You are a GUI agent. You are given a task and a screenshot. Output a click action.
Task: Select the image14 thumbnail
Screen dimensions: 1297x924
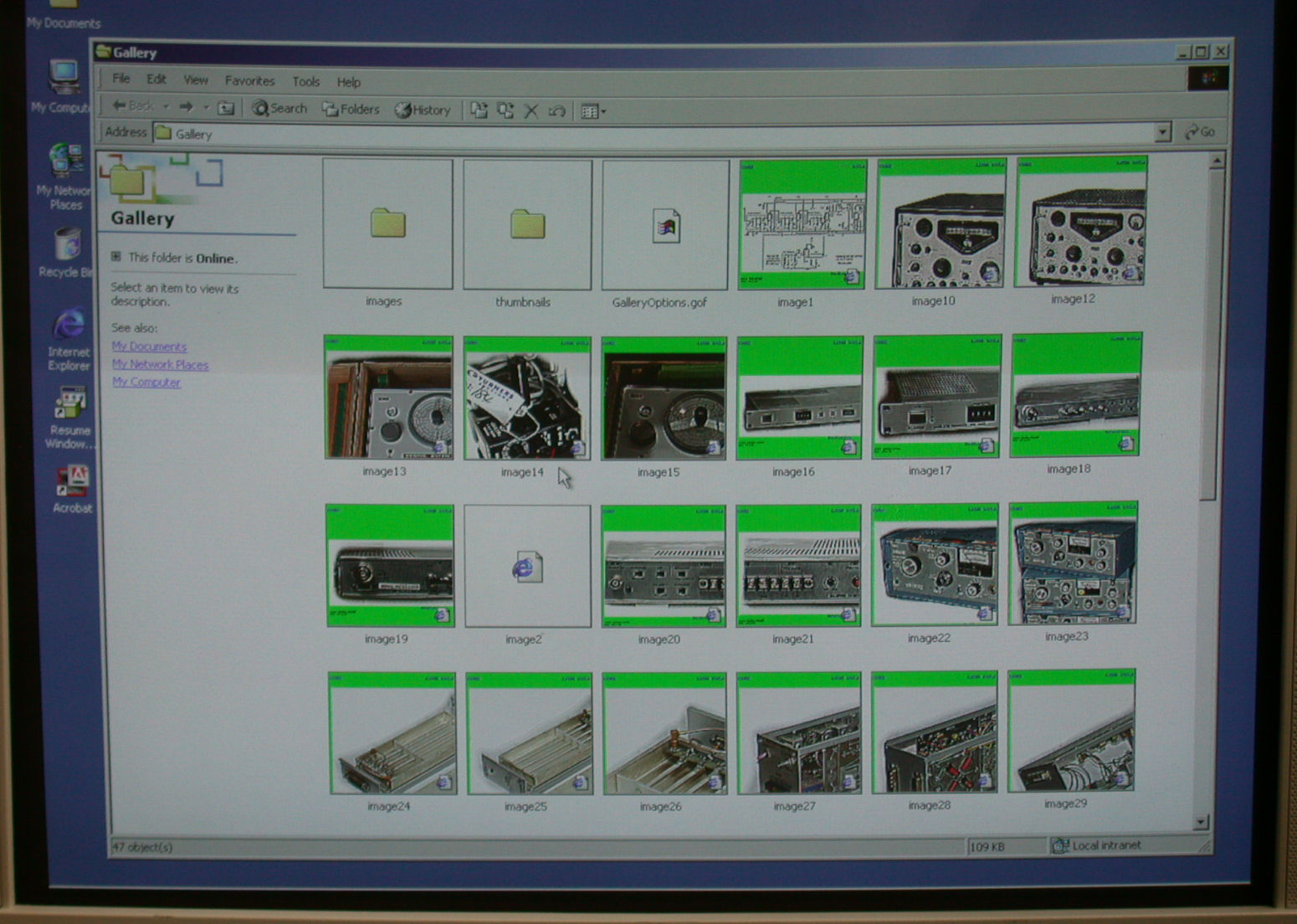526,398
